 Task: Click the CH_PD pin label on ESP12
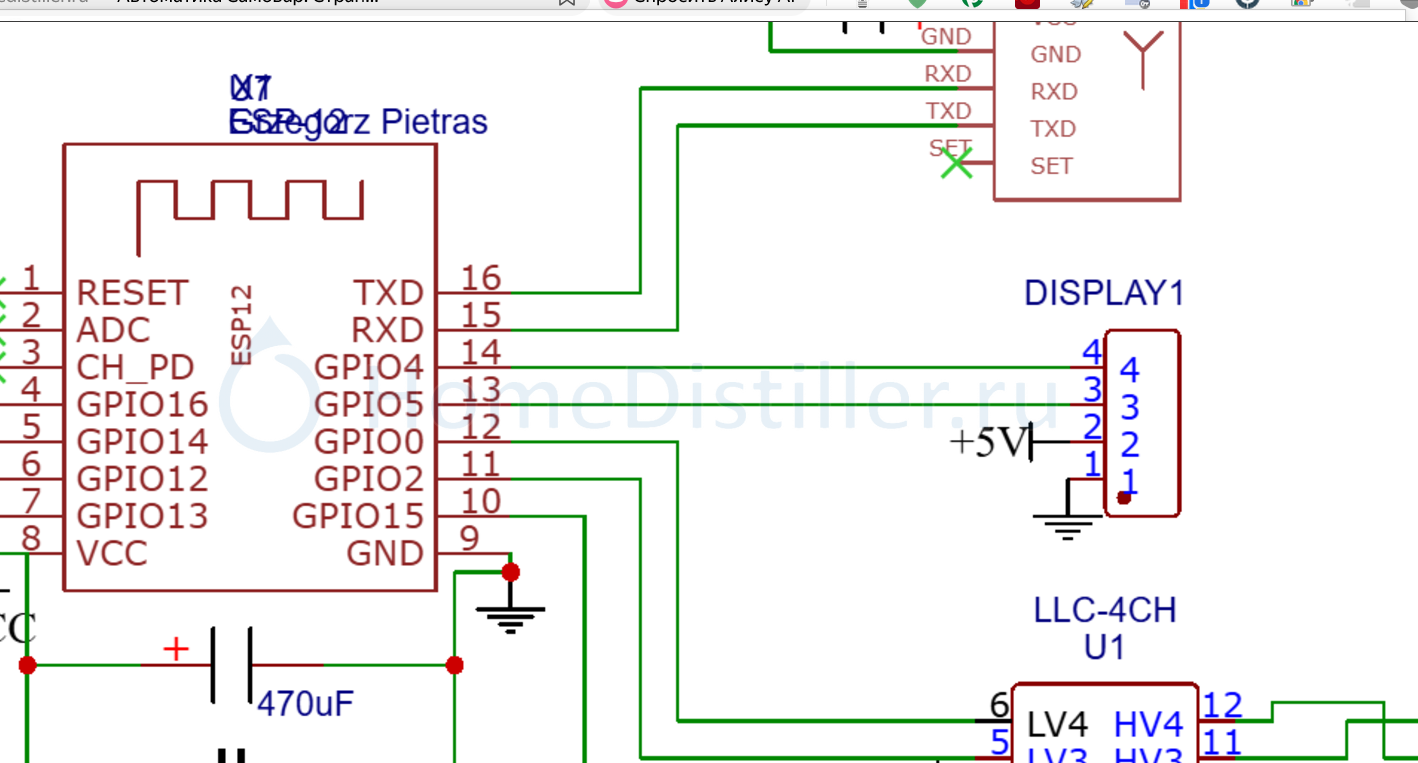coord(135,367)
